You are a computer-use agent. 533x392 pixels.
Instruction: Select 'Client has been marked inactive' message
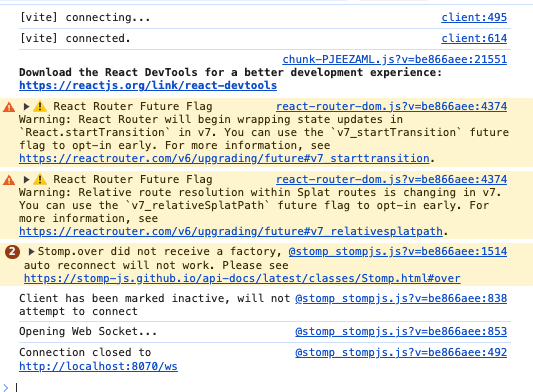pos(155,305)
